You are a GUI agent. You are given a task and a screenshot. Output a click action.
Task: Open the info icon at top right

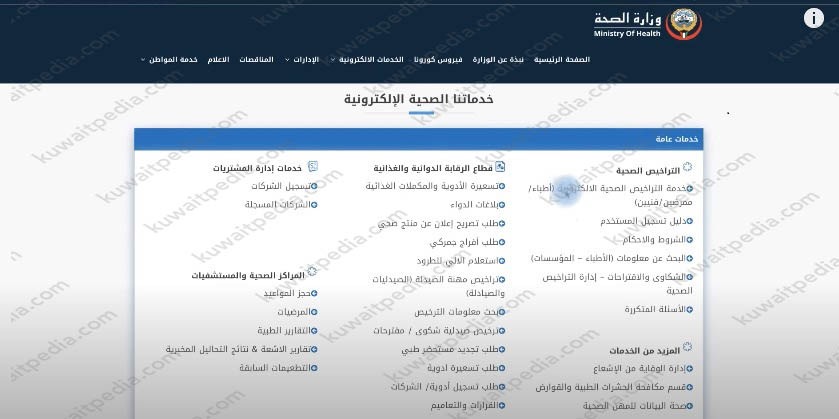(813, 19)
